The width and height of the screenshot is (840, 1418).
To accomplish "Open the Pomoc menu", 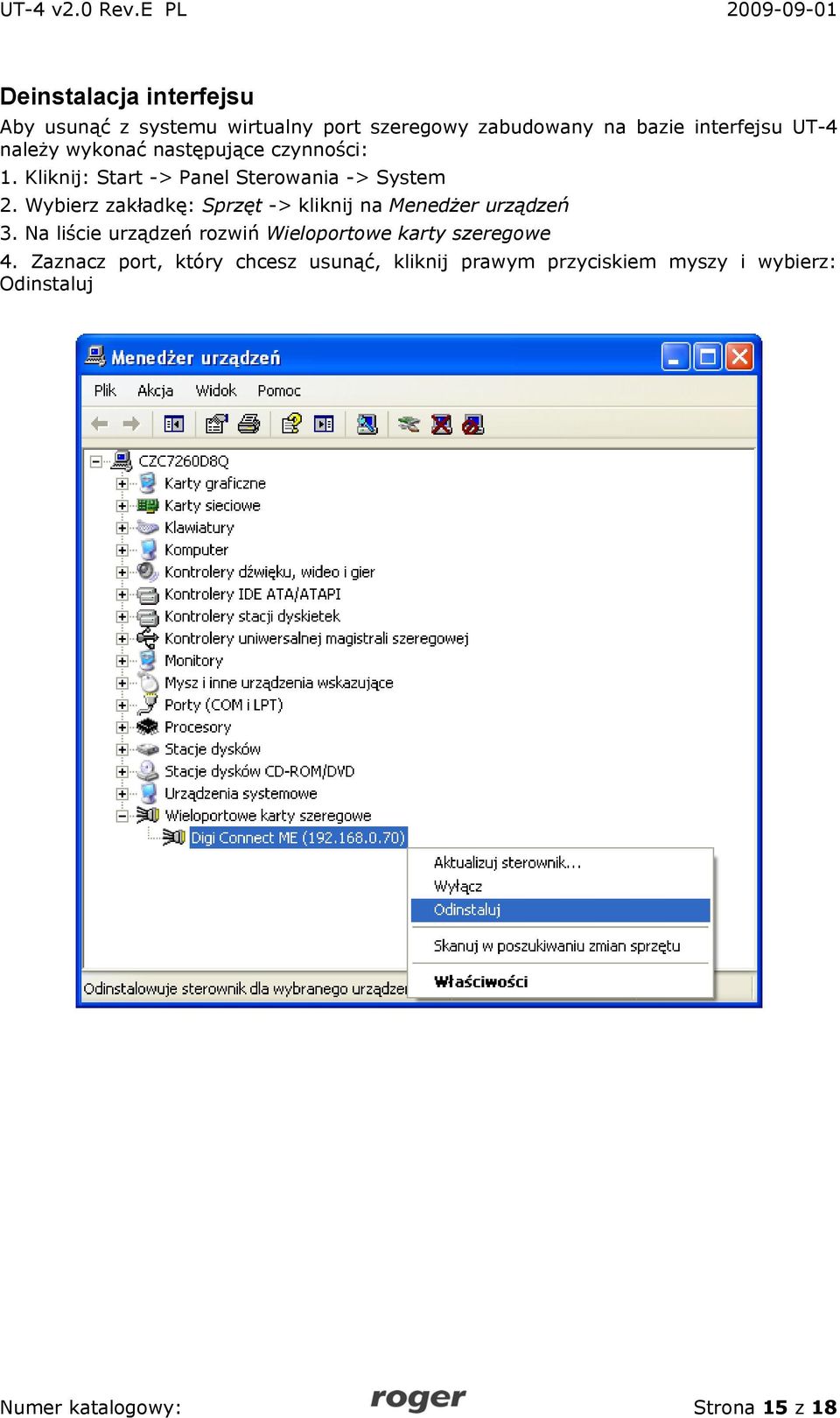I will coord(279,390).
